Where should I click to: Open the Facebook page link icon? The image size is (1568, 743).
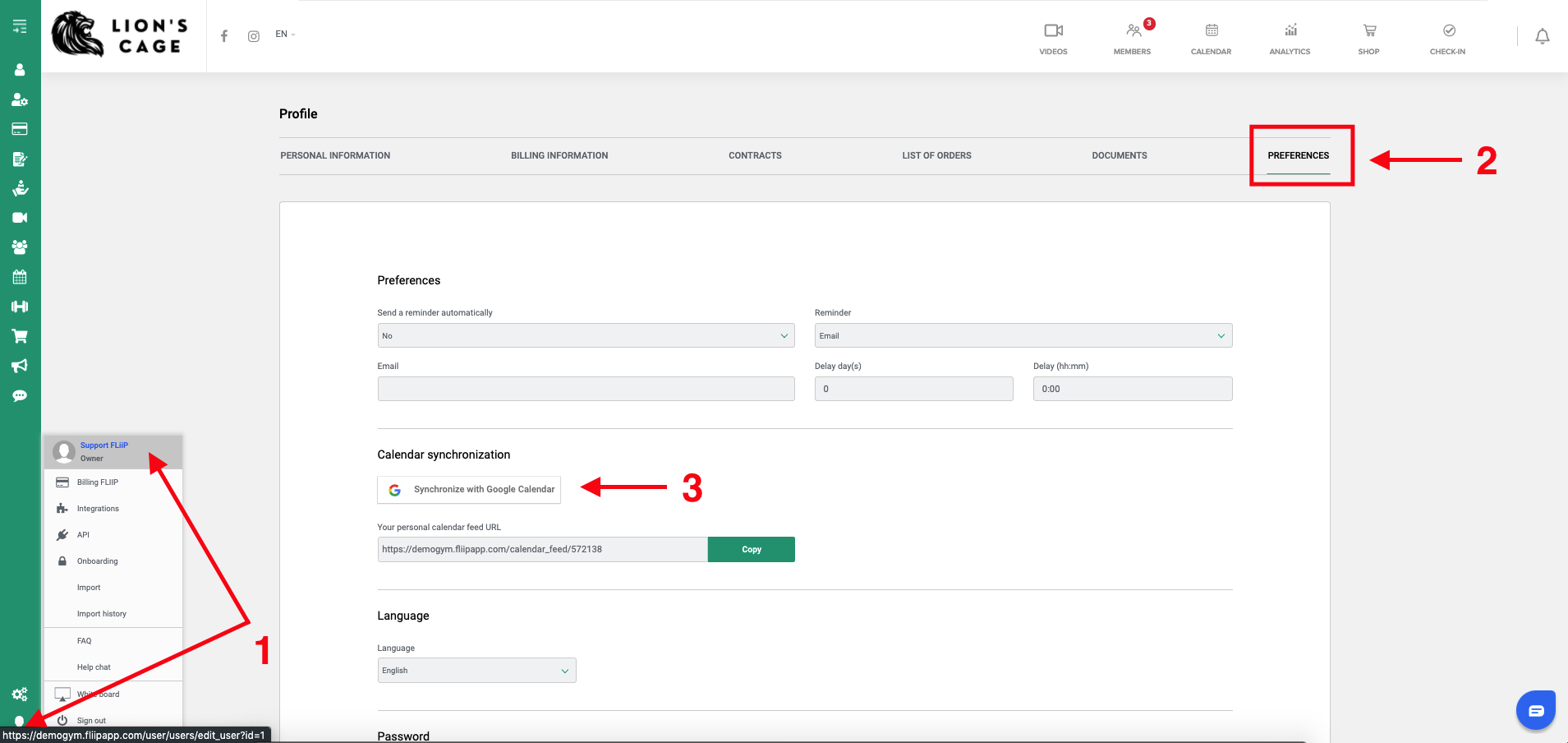[x=224, y=35]
